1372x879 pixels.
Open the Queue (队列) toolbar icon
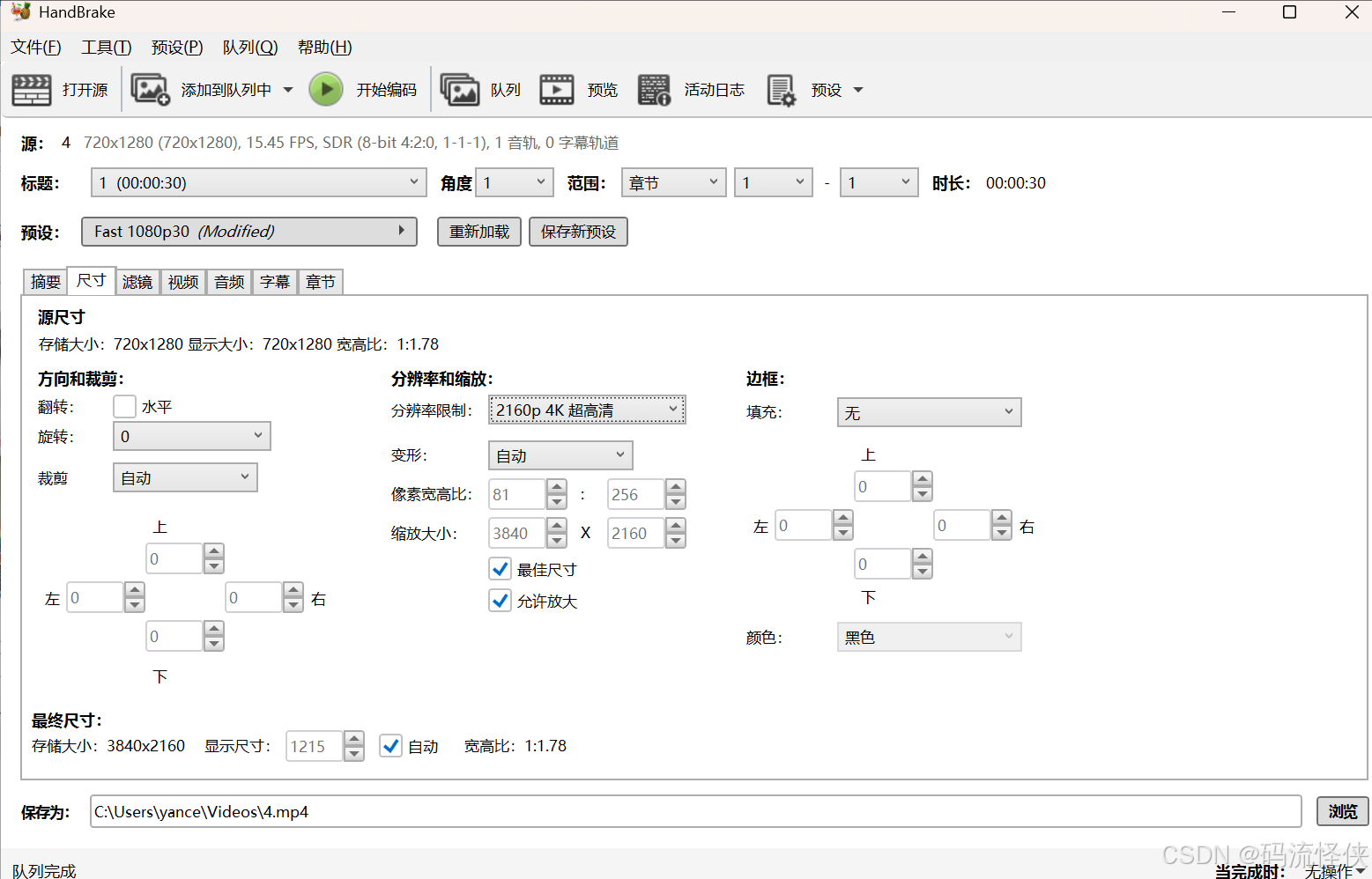coord(459,90)
